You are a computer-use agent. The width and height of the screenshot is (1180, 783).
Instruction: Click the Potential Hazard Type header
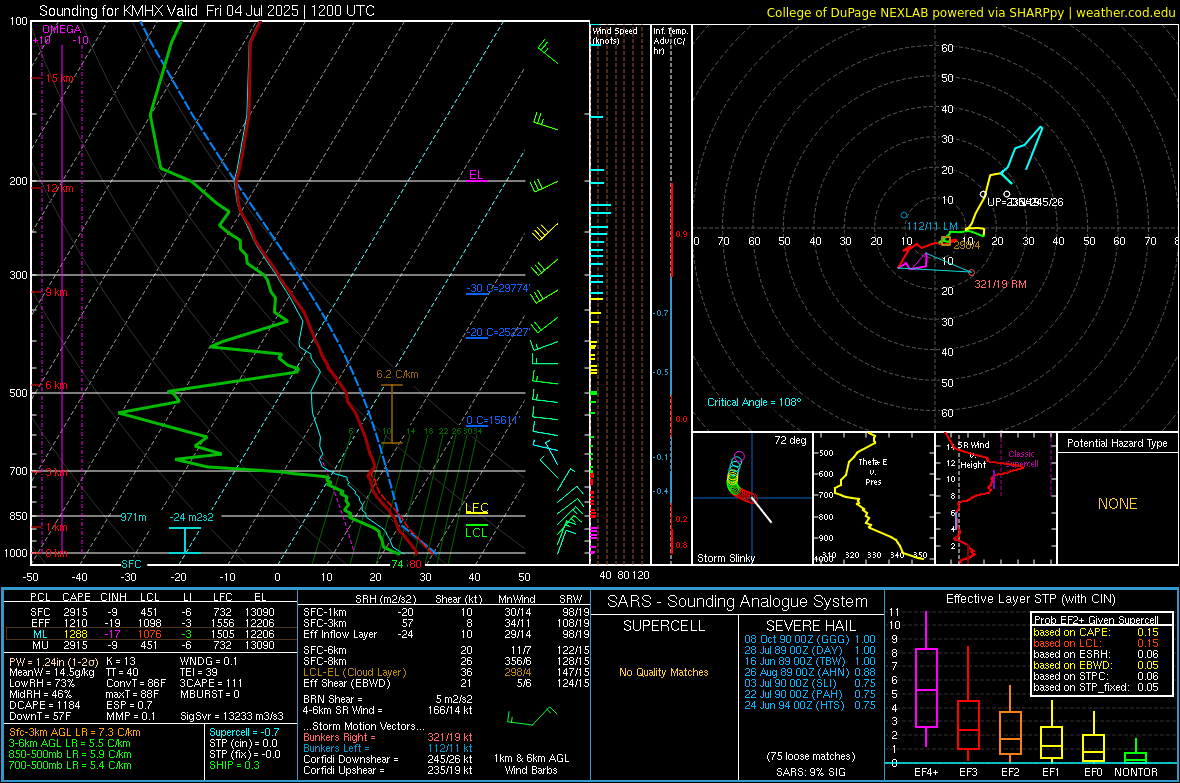click(x=1117, y=443)
